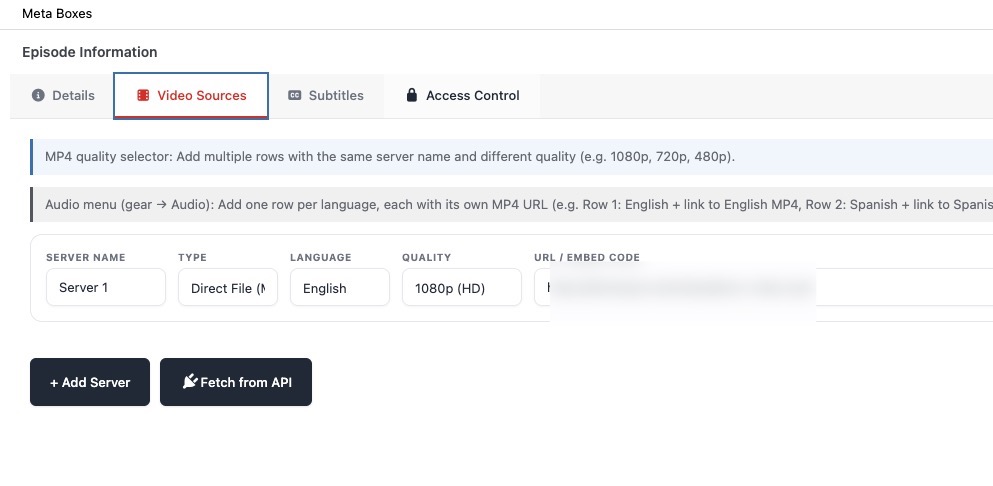Open the Subtitles tab label
Viewport: 993px width, 486px height.
coord(336,96)
